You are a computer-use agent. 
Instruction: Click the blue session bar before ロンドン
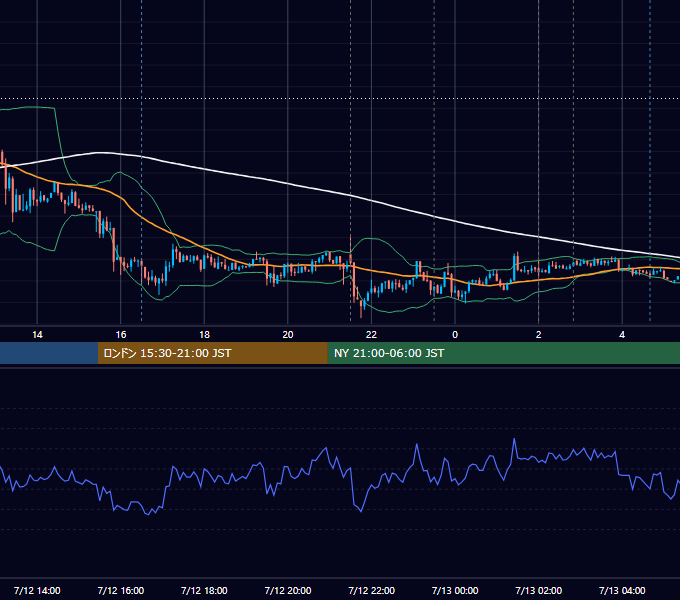click(x=49, y=353)
